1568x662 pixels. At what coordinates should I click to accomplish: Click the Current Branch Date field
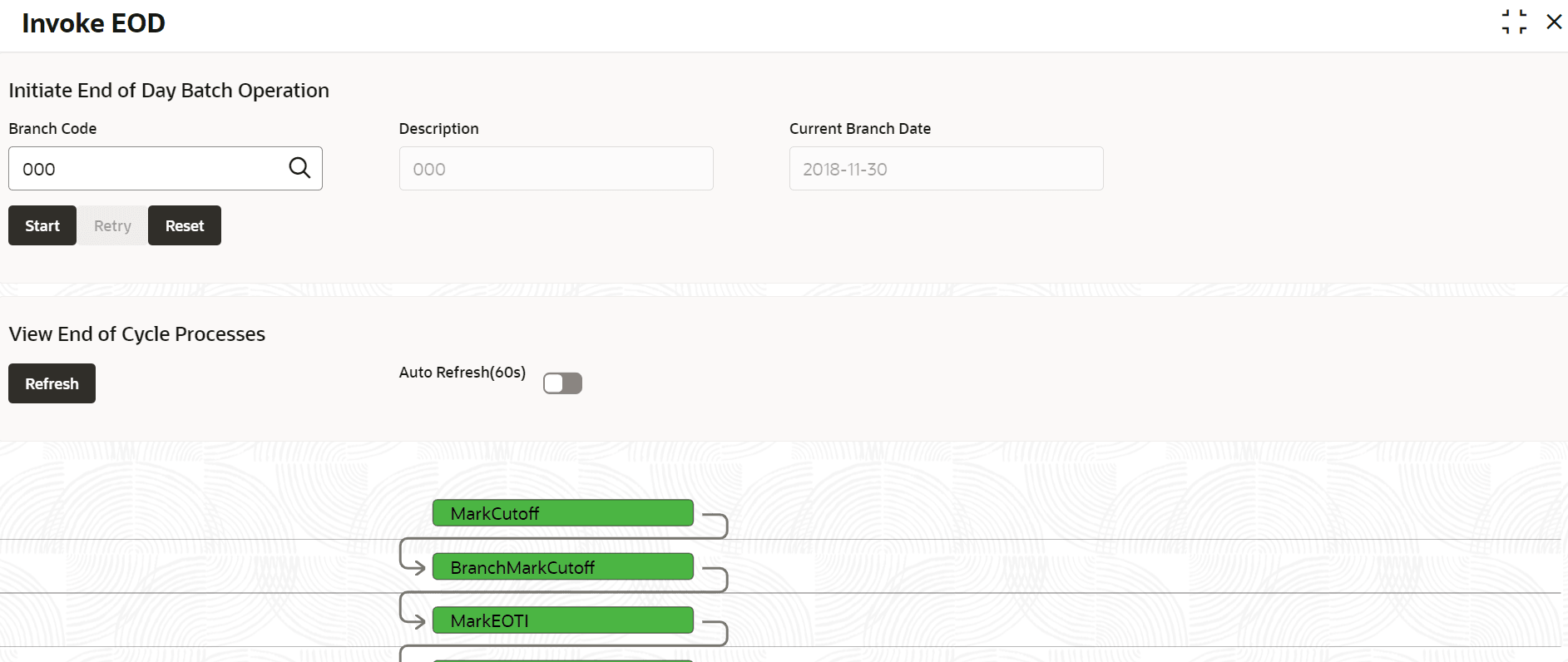(x=946, y=169)
